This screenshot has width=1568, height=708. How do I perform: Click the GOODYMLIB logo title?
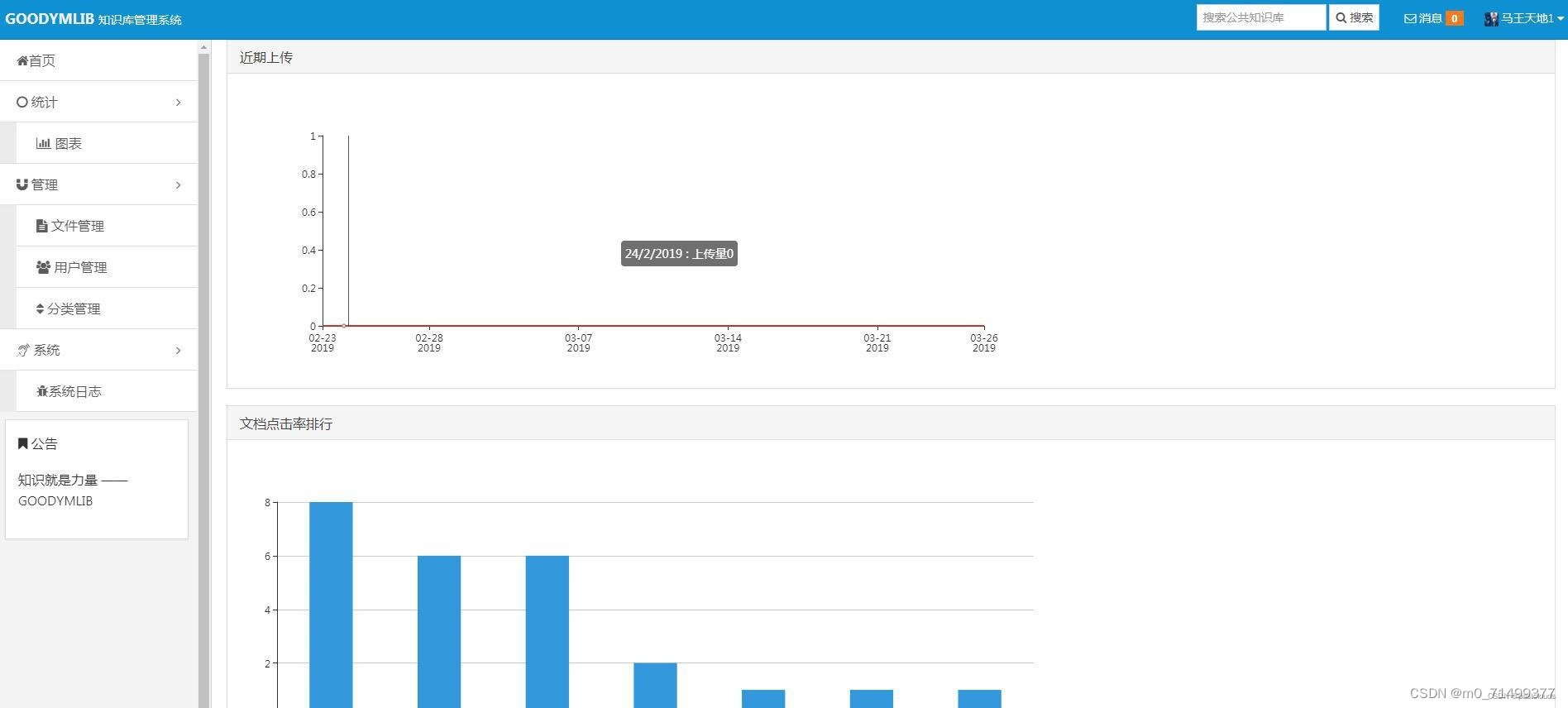click(x=50, y=19)
